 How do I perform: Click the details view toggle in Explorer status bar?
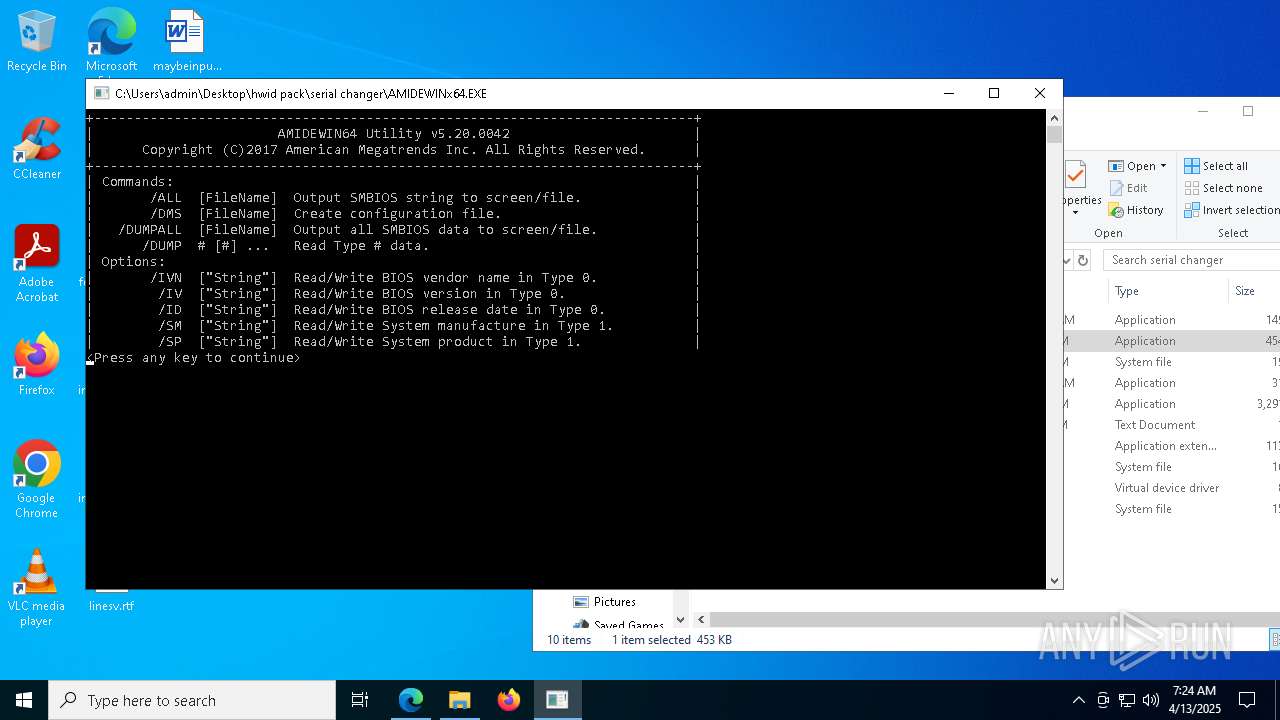tap(1275, 640)
